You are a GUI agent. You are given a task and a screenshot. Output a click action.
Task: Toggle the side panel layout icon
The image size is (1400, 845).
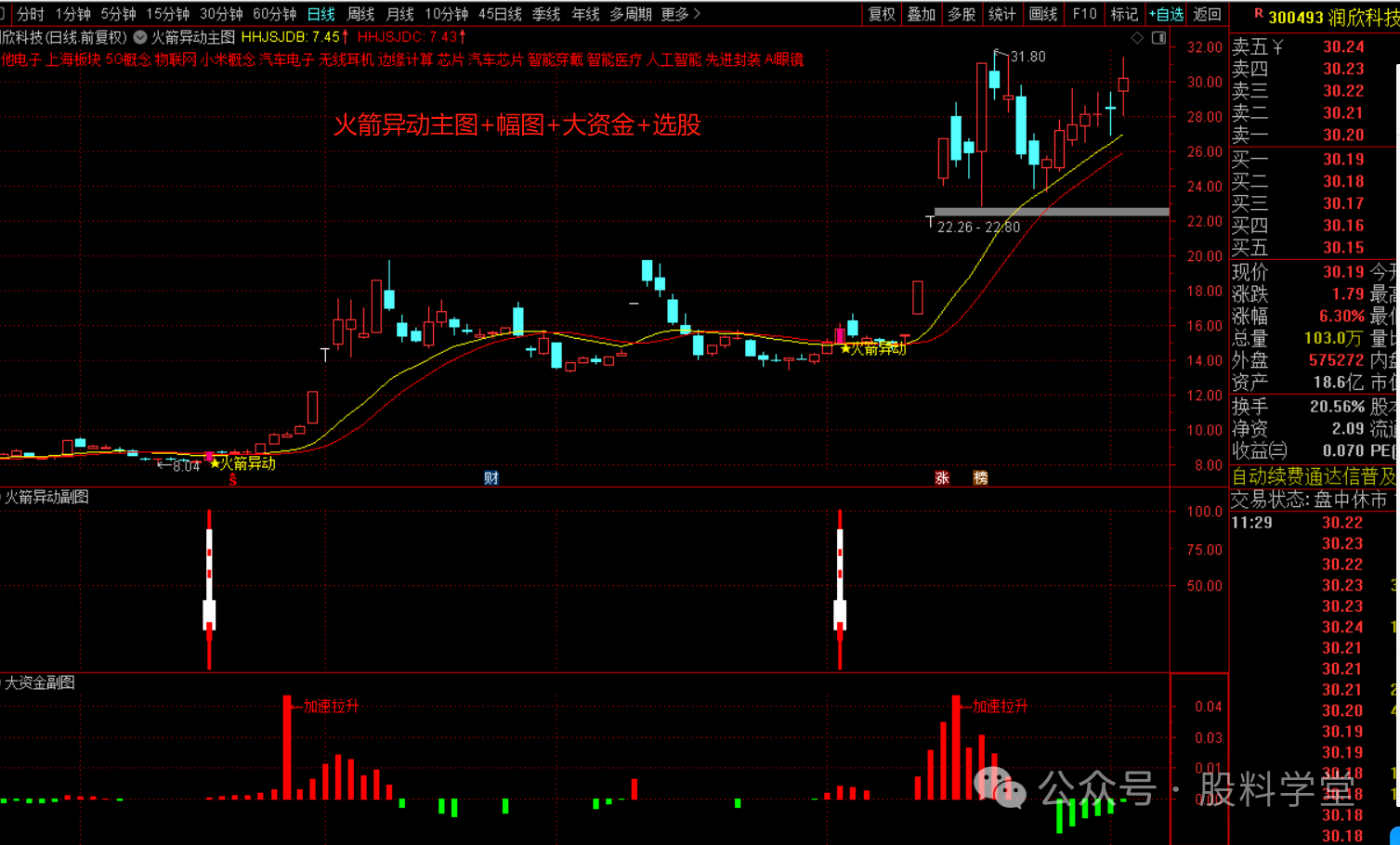click(x=1158, y=38)
